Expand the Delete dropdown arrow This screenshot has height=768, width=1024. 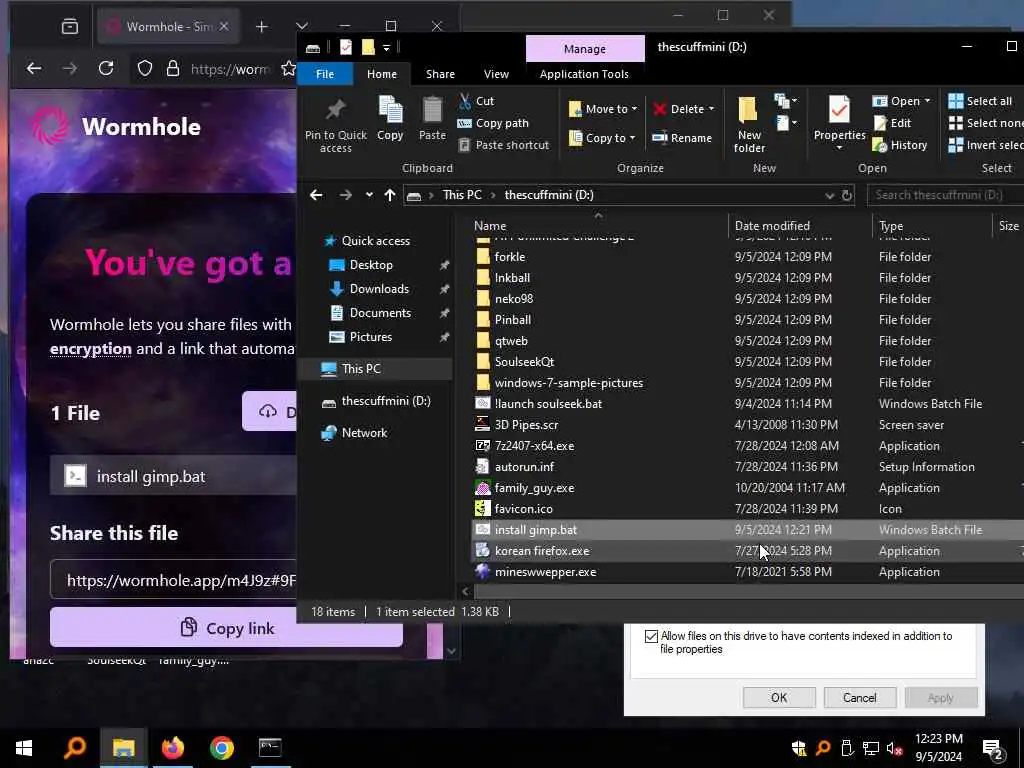[711, 109]
